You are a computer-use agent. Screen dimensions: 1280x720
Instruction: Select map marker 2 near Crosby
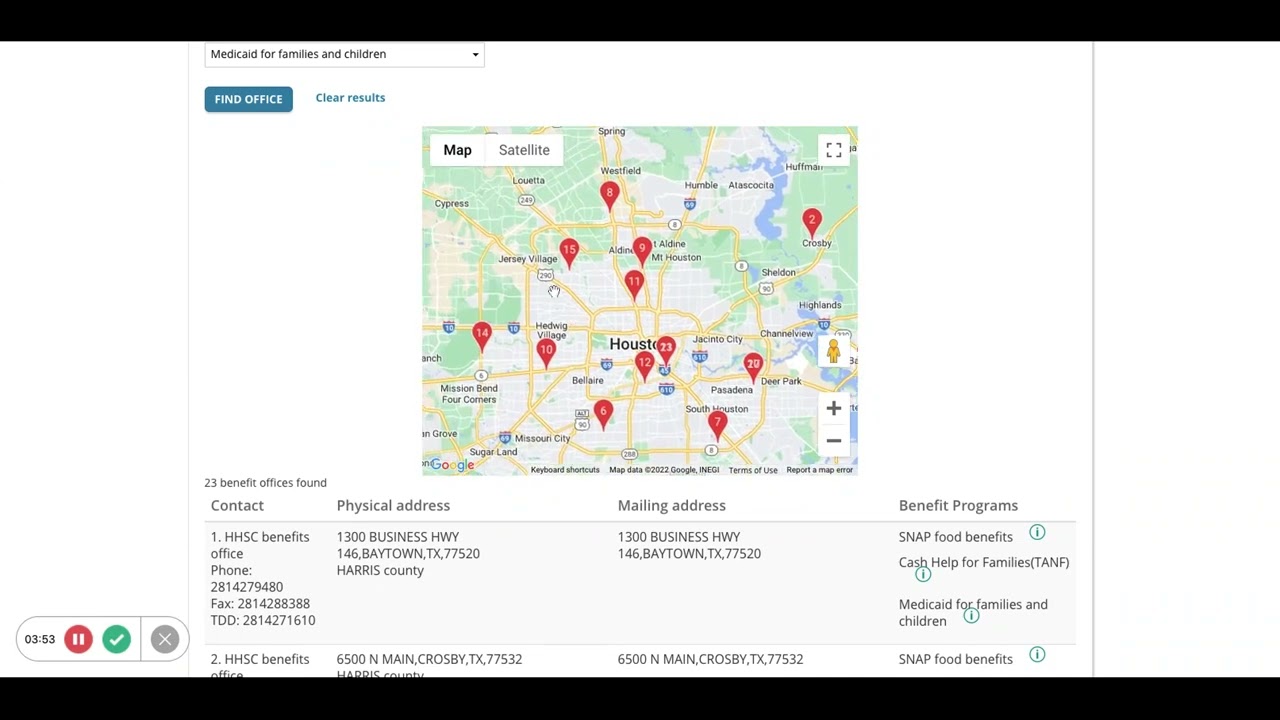click(812, 221)
